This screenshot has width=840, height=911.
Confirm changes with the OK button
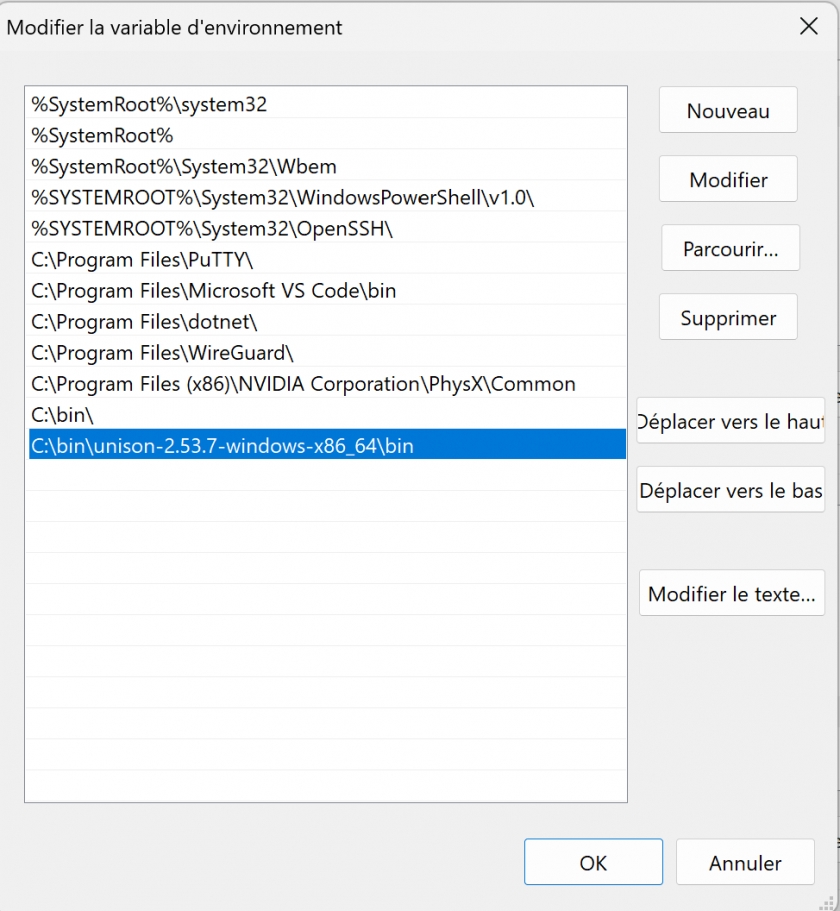click(x=593, y=862)
